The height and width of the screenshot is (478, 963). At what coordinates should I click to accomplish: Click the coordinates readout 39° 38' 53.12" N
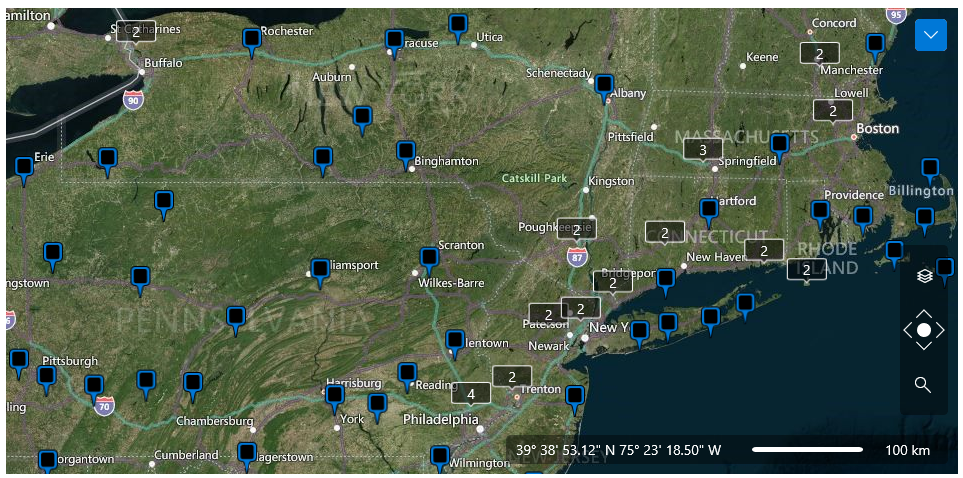point(618,450)
